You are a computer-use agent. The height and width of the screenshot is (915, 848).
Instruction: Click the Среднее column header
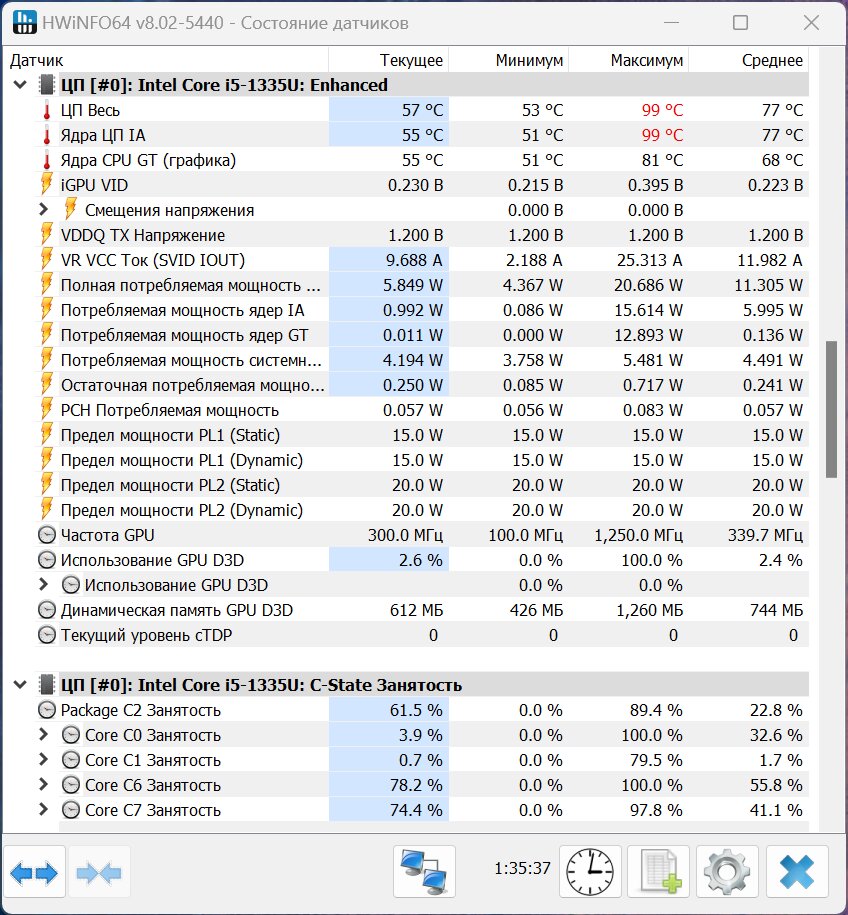[749, 60]
